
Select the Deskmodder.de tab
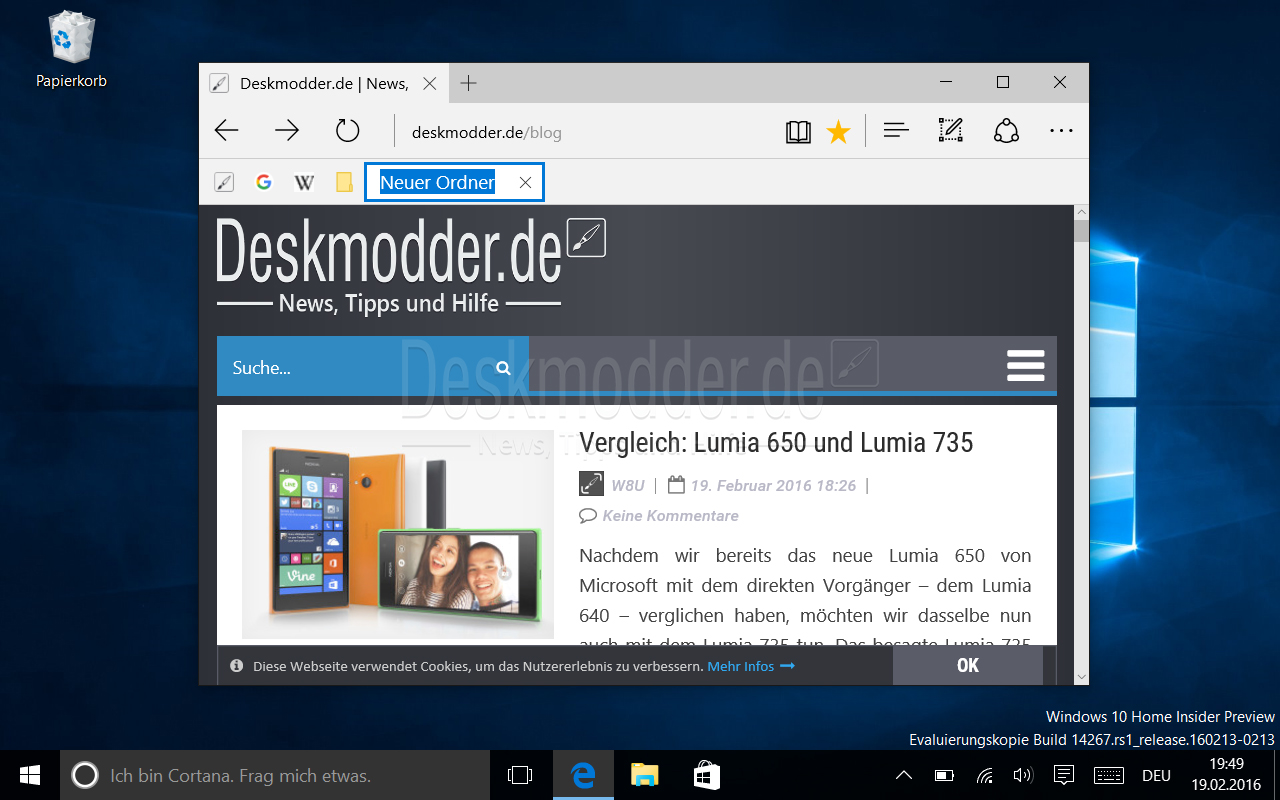click(x=324, y=84)
